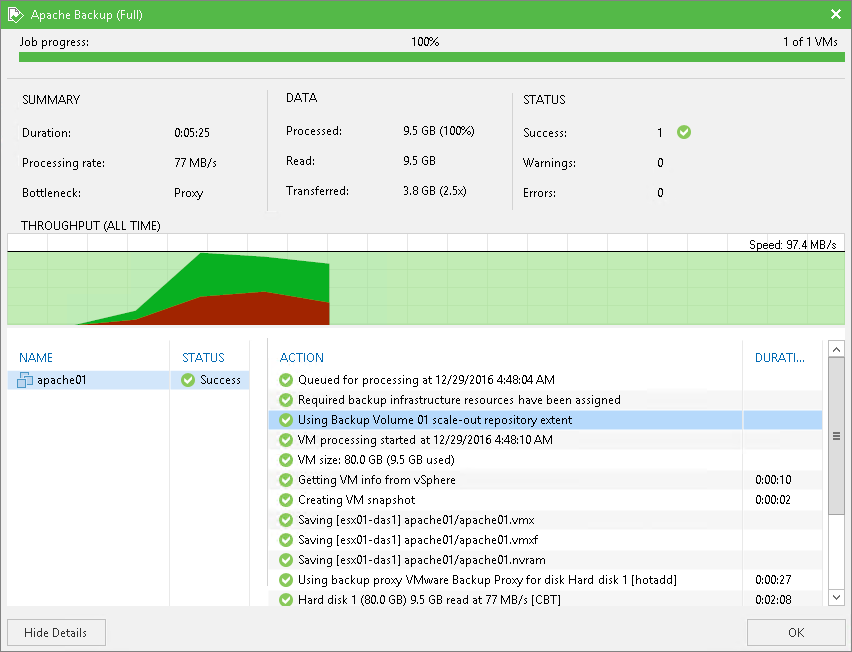Click the Transferred value 3.8 GB (2.5x)
The height and width of the screenshot is (652, 852).
point(435,191)
